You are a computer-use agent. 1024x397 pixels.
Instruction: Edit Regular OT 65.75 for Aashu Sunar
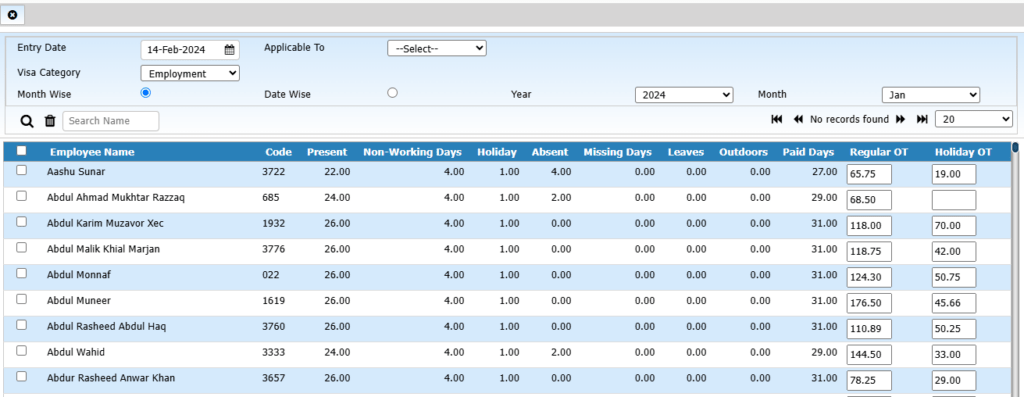869,174
